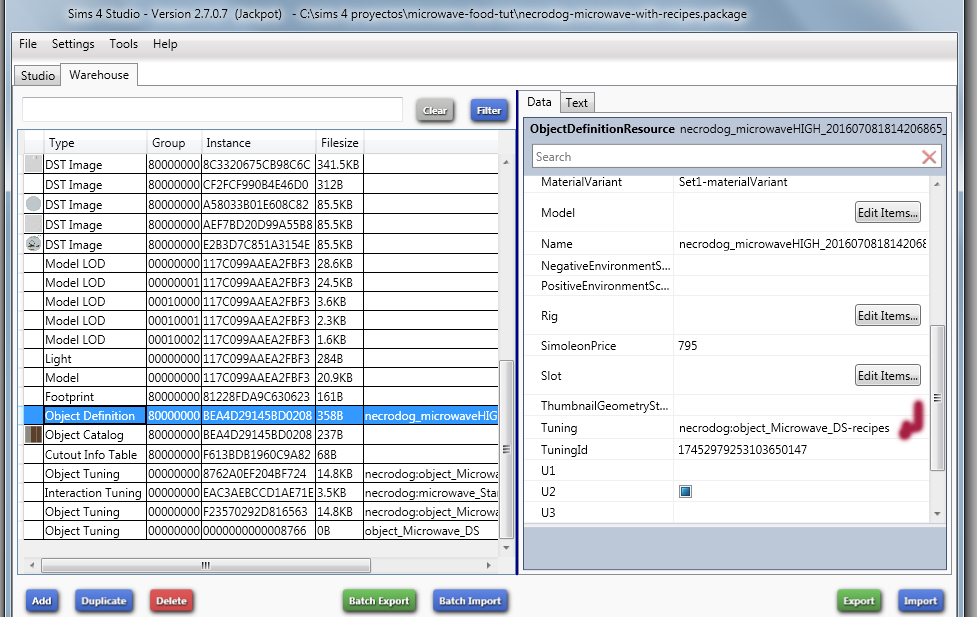Click the green Export button
977x617 pixels.
point(859,601)
